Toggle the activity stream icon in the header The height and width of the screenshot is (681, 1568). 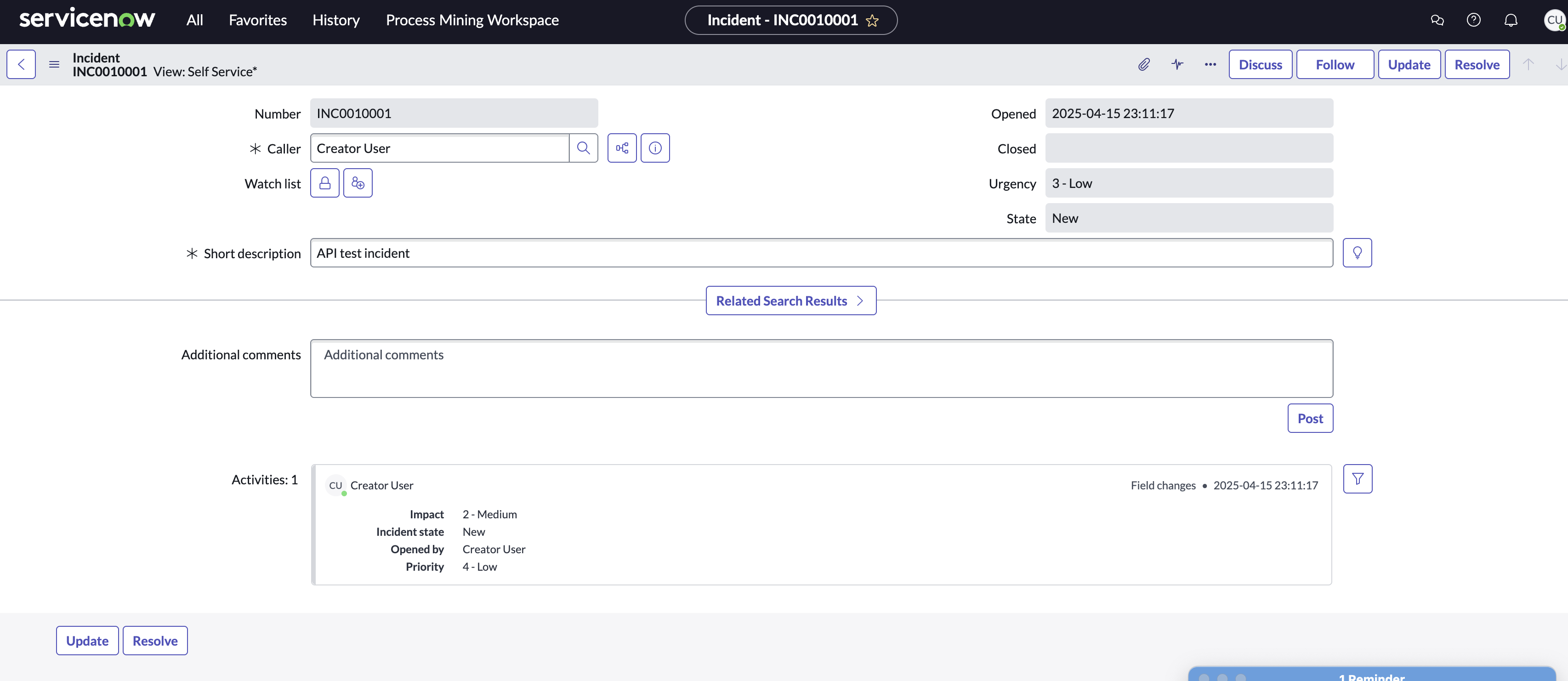(1177, 64)
